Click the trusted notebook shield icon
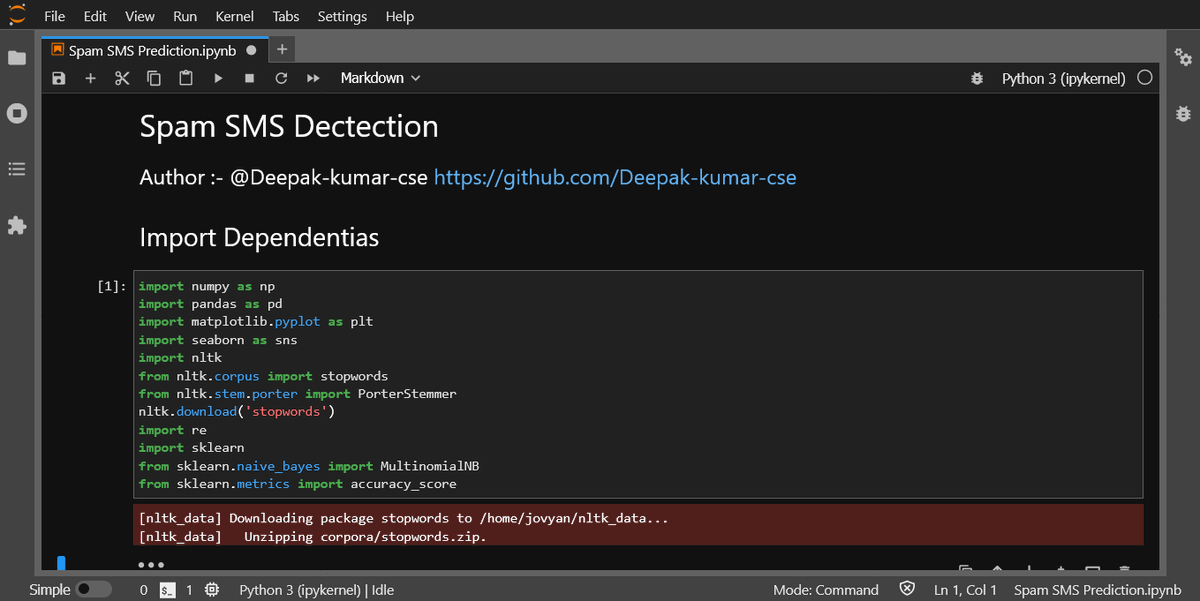 coord(907,590)
